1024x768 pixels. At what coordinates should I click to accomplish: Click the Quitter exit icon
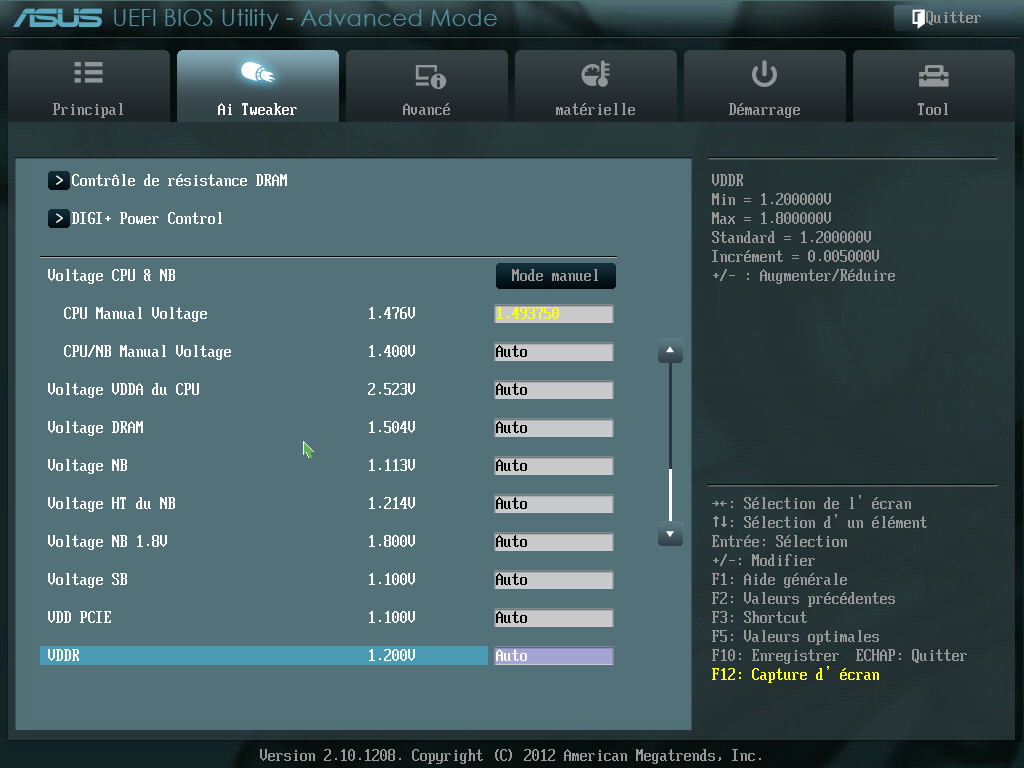pyautogui.click(x=918, y=18)
